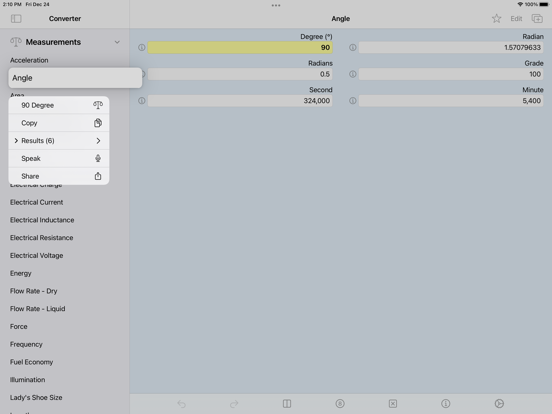Select the highlighted Angle category
The width and height of the screenshot is (552, 414).
[x=75, y=78]
